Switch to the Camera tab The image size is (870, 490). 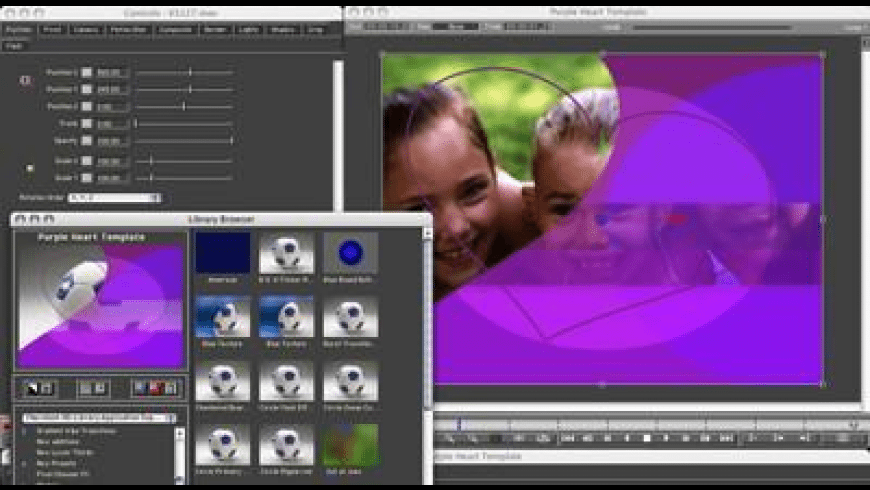[86, 29]
